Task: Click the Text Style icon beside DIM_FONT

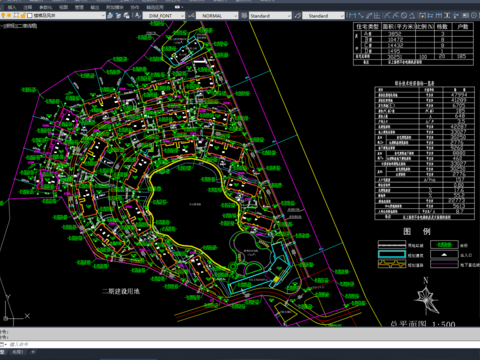Action: click(138, 16)
